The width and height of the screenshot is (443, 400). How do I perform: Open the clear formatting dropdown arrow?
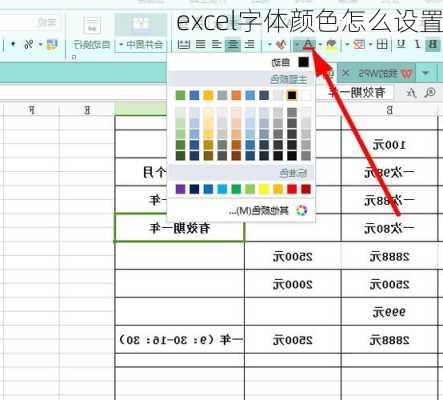[270, 44]
